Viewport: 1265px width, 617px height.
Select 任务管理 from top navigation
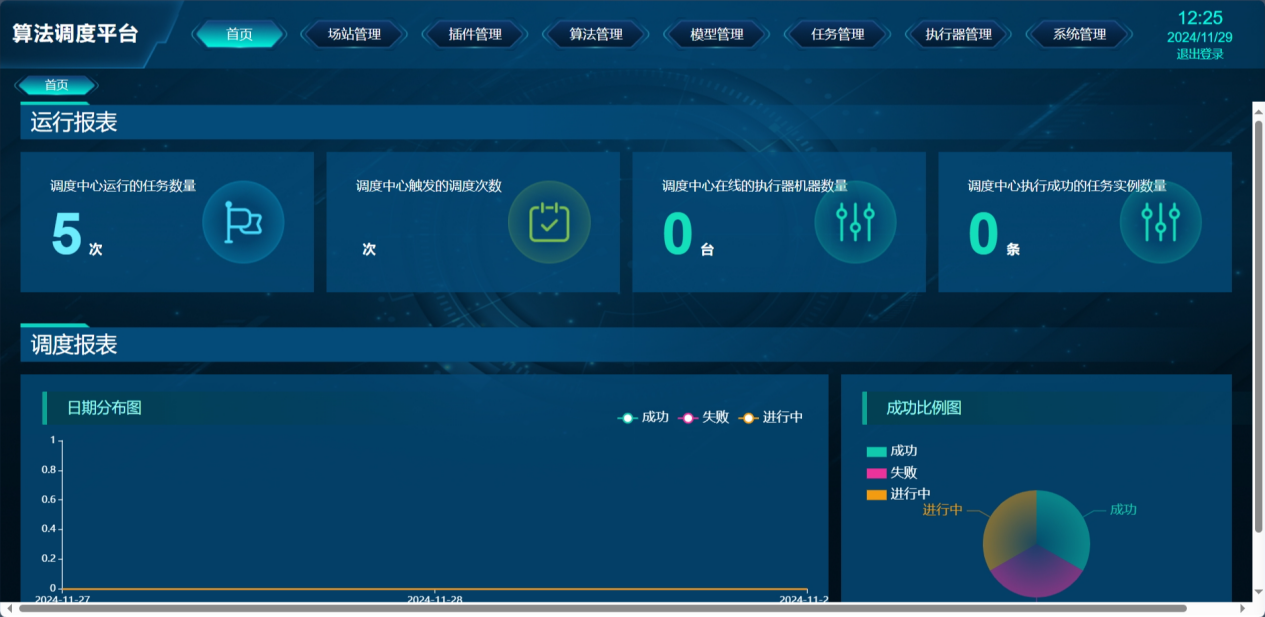coord(838,35)
